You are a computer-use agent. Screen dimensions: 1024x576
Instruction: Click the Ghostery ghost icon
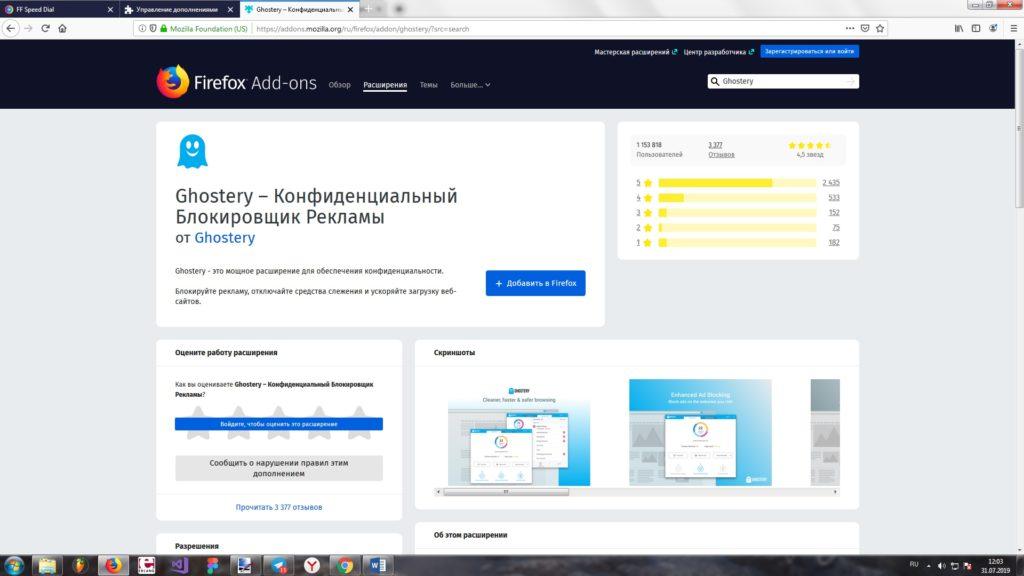point(192,152)
